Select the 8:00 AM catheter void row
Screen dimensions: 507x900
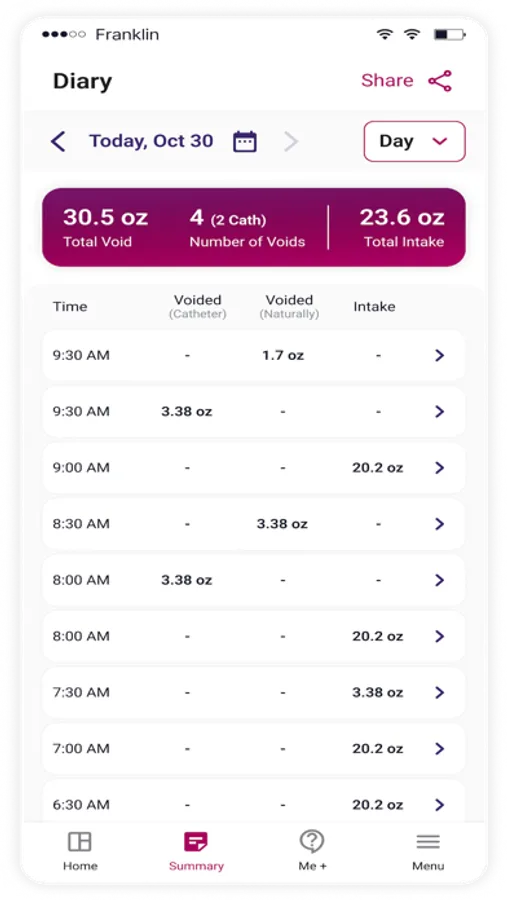click(253, 580)
